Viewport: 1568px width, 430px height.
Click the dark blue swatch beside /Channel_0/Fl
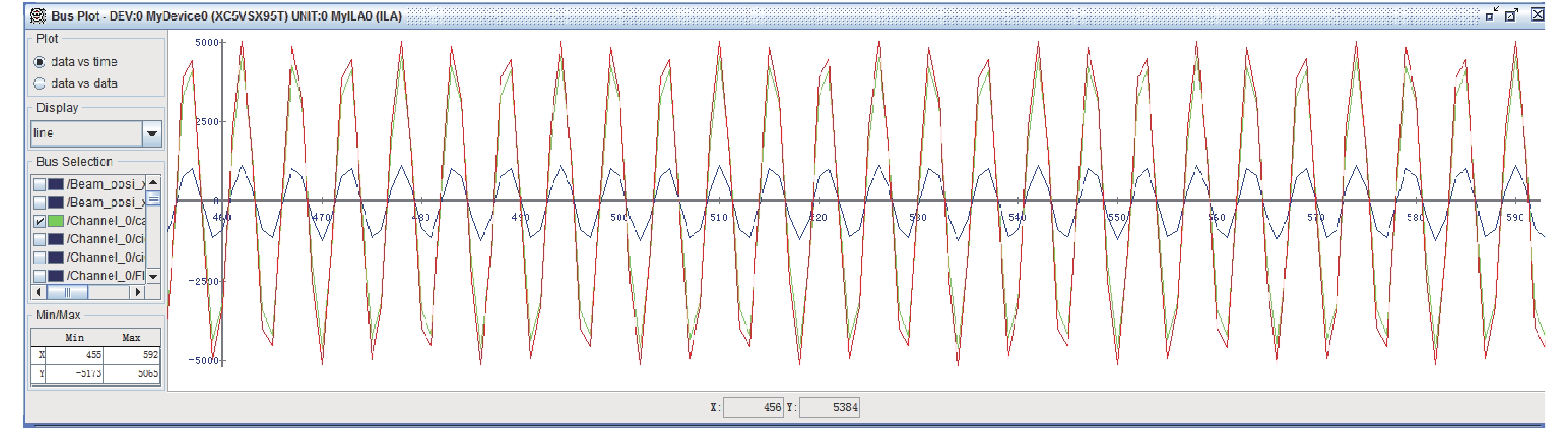click(55, 275)
